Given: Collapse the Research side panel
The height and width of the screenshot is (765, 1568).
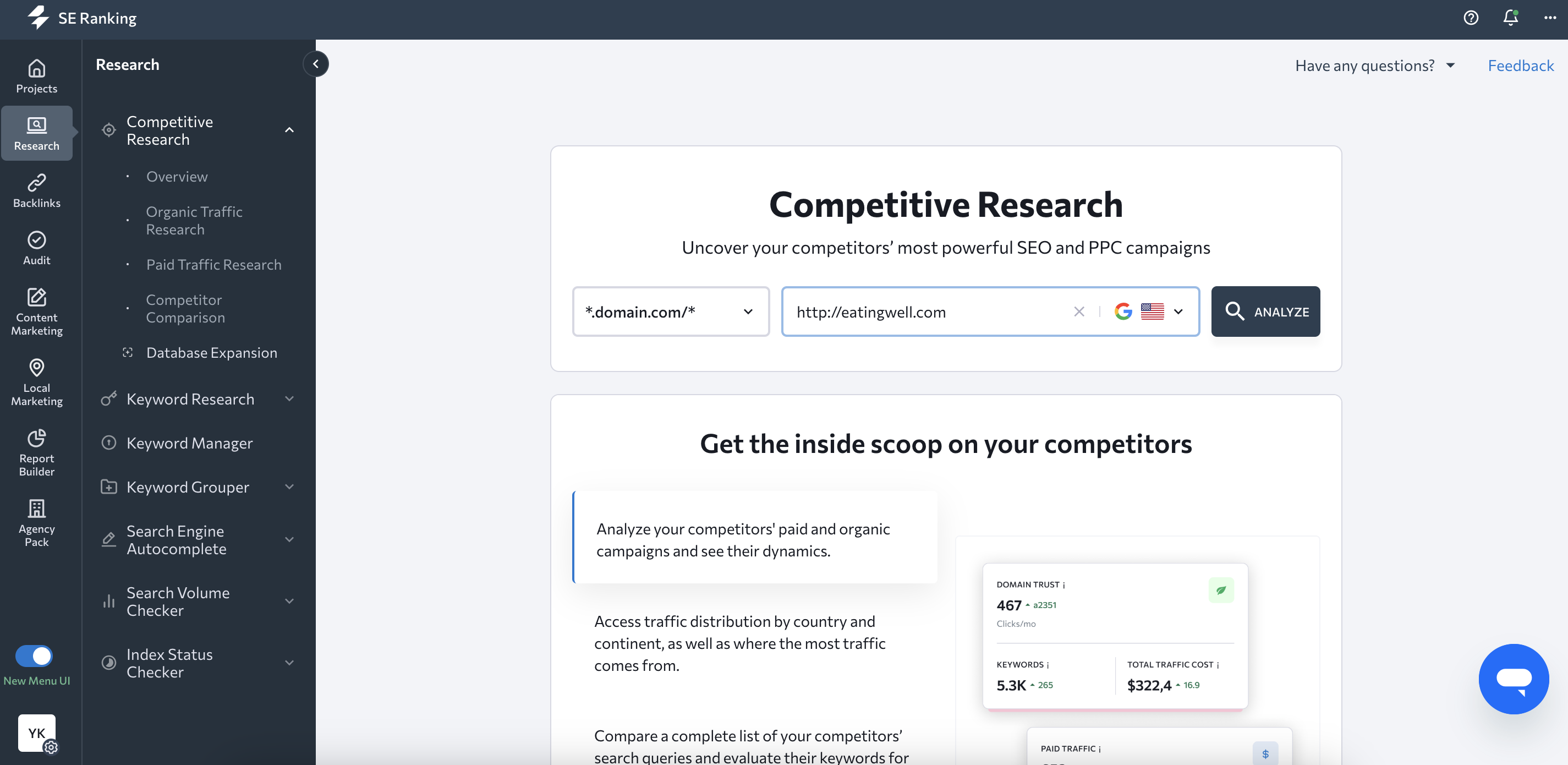Looking at the screenshot, I should (x=315, y=64).
